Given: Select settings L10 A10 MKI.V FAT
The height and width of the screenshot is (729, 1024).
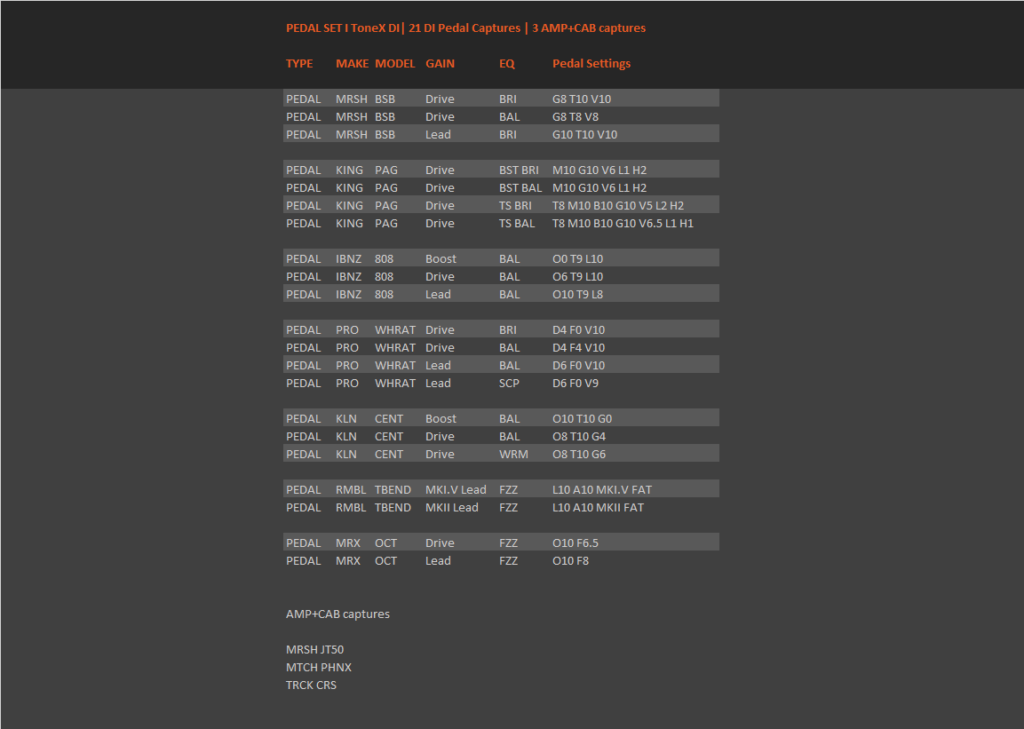Looking at the screenshot, I should click(x=602, y=490).
